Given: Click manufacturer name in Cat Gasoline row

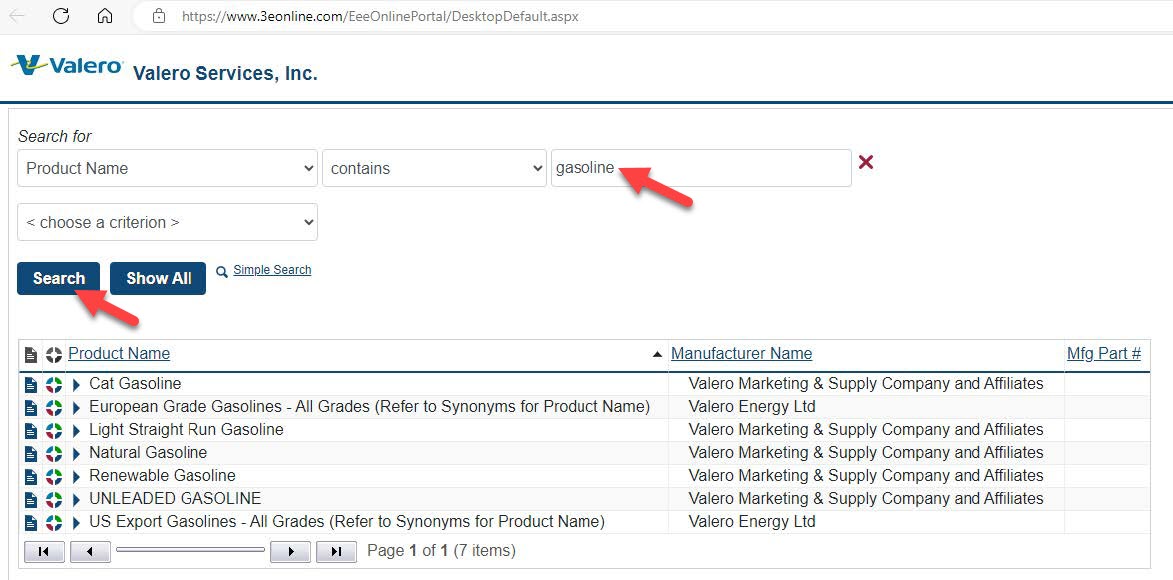Looking at the screenshot, I should coord(866,384).
